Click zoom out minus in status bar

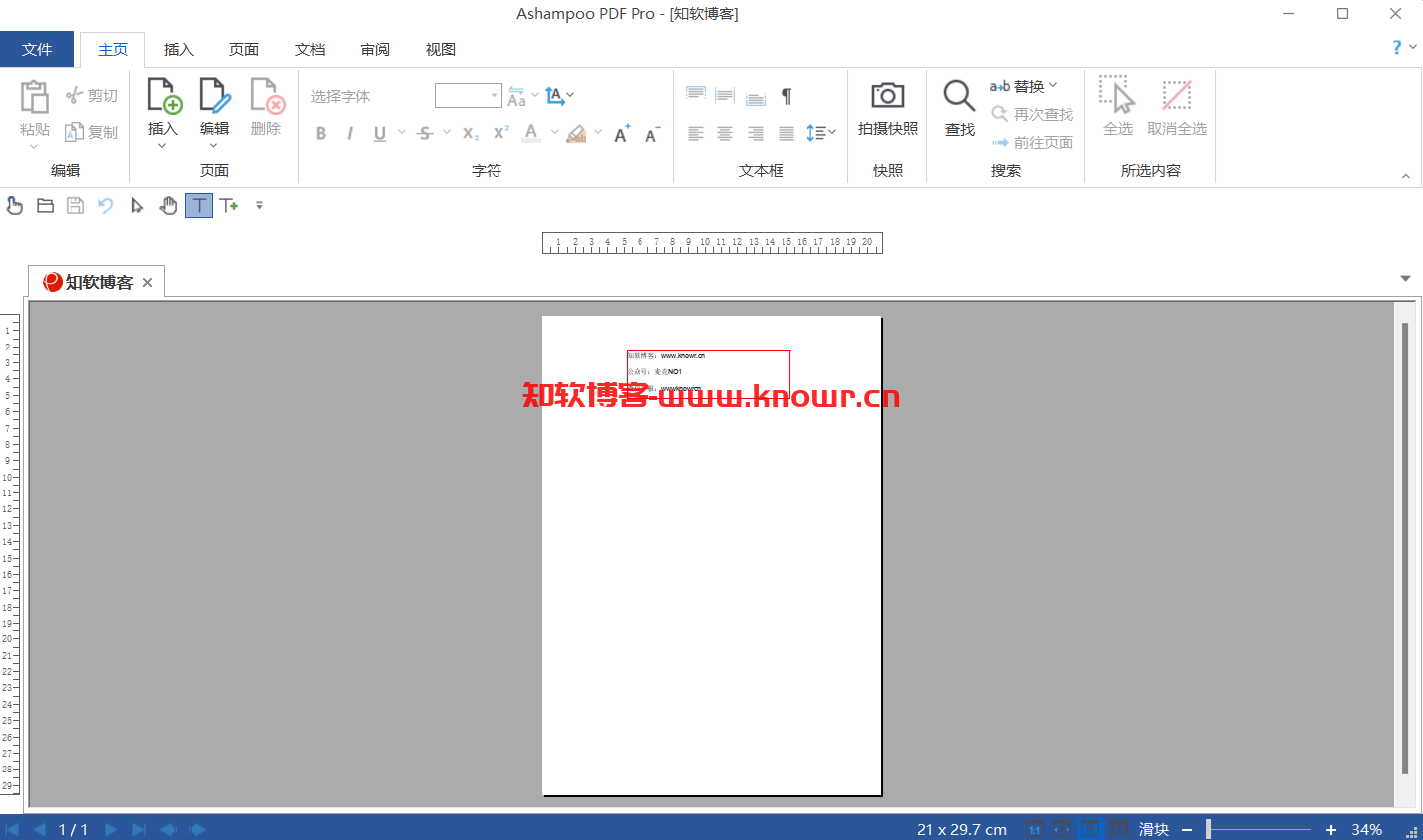tap(1187, 829)
